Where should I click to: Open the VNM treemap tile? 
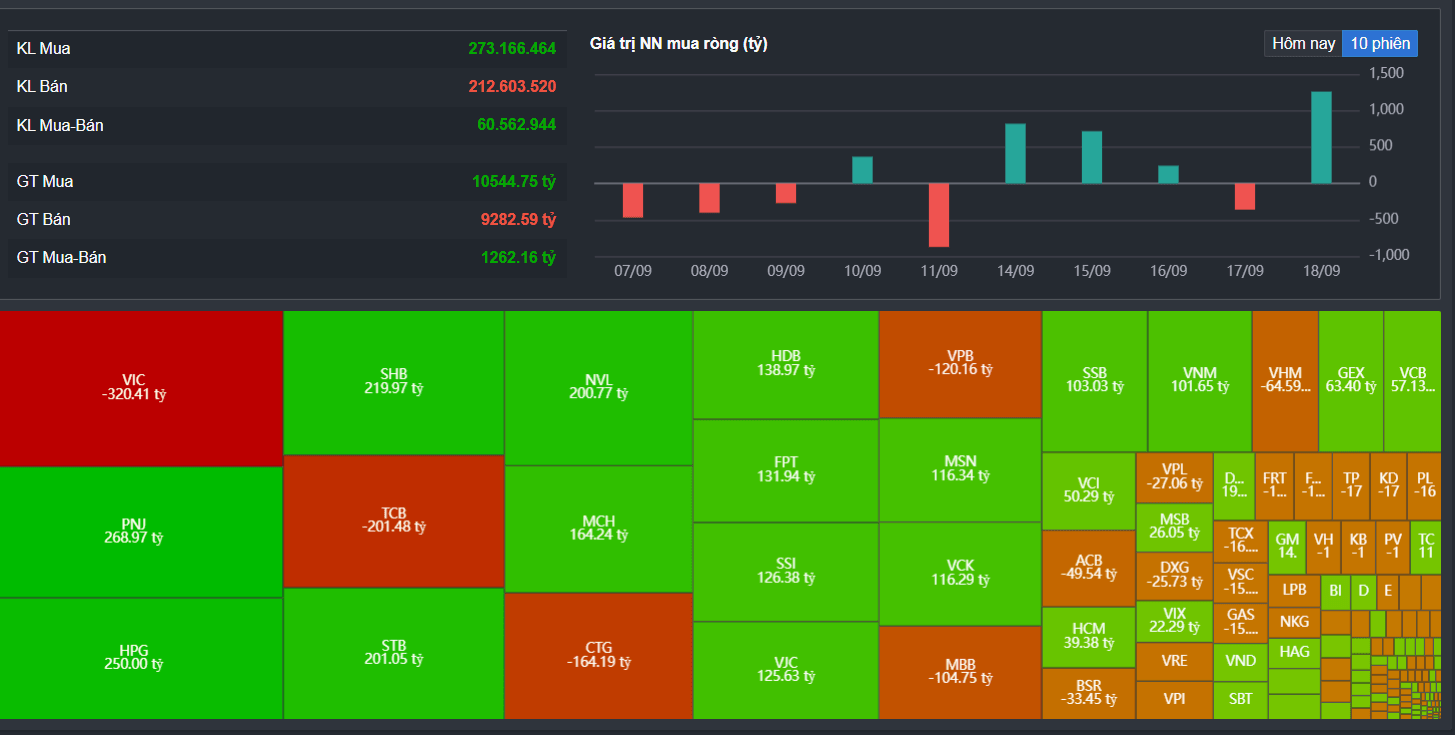[1200, 381]
